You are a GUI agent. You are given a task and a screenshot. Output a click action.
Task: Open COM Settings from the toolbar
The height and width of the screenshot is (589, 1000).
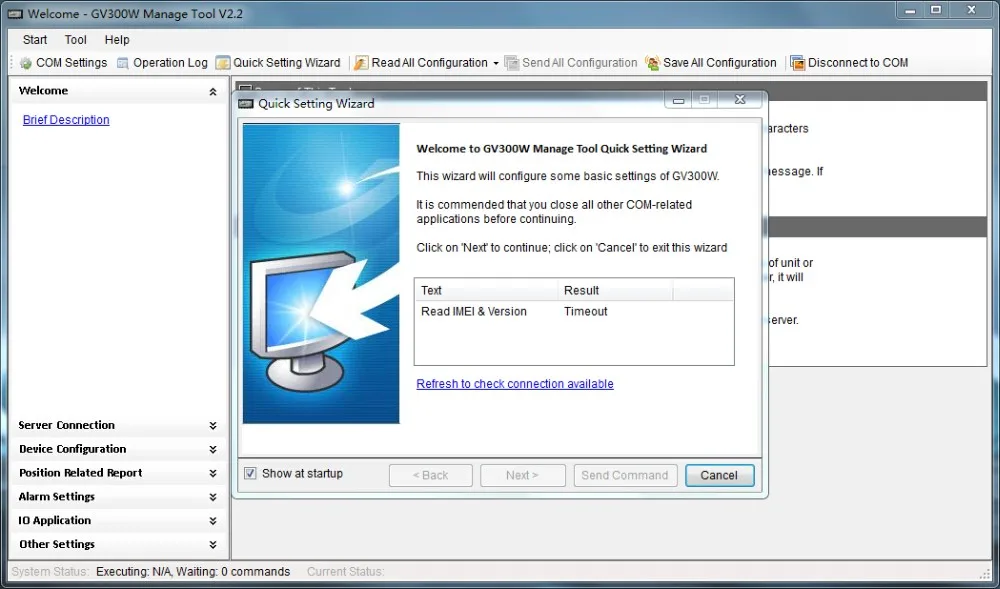click(62, 62)
